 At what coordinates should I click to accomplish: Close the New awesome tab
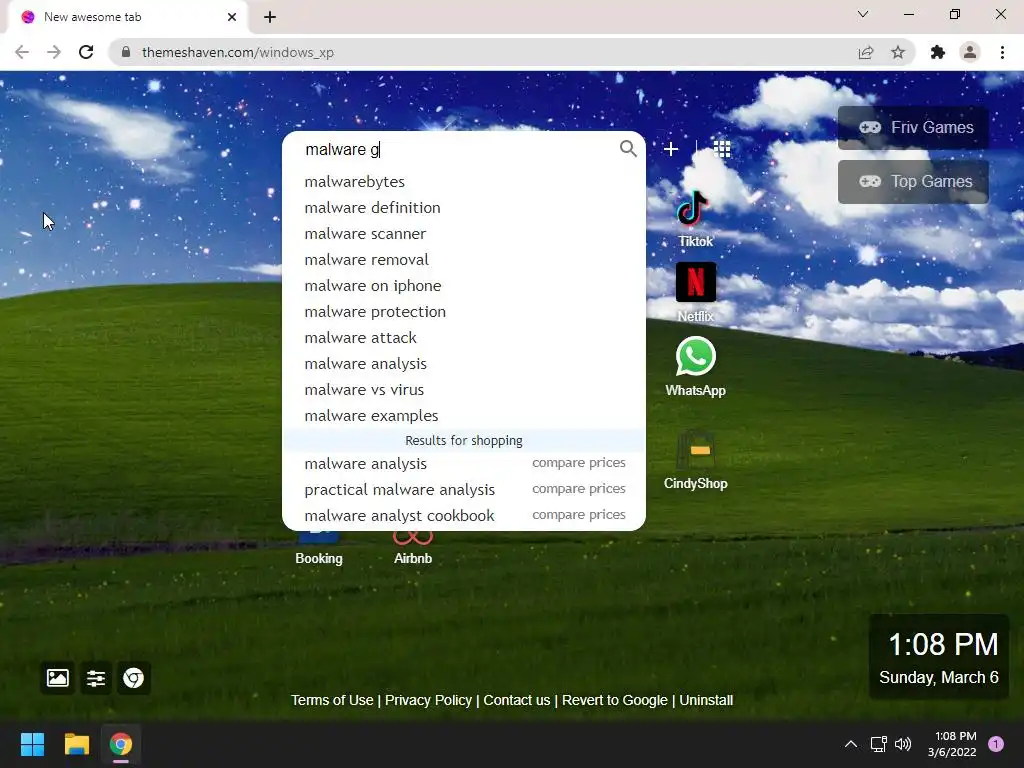tap(232, 17)
